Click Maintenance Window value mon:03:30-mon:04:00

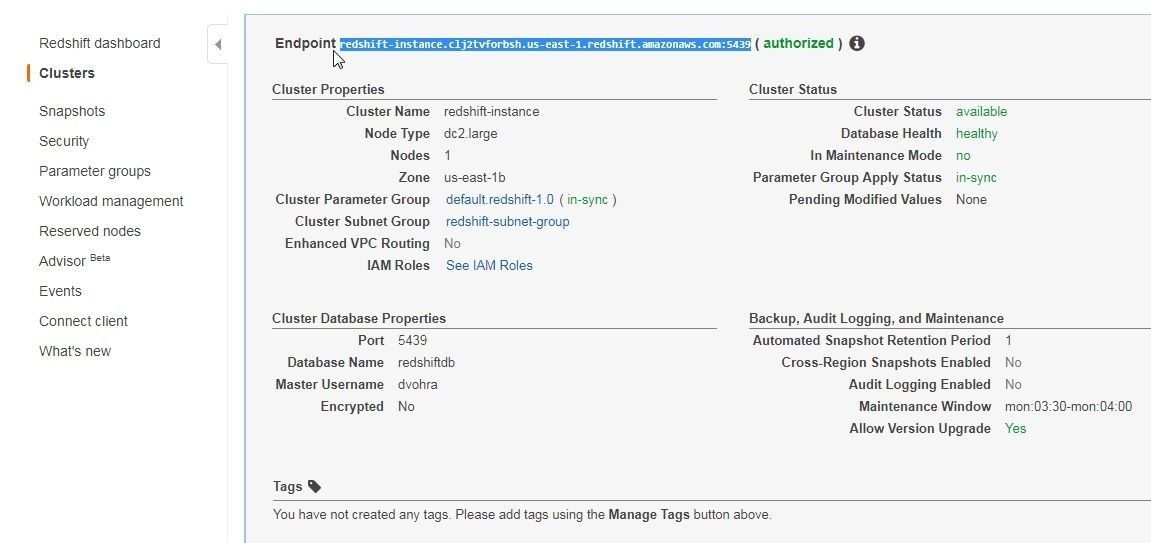click(x=1069, y=407)
